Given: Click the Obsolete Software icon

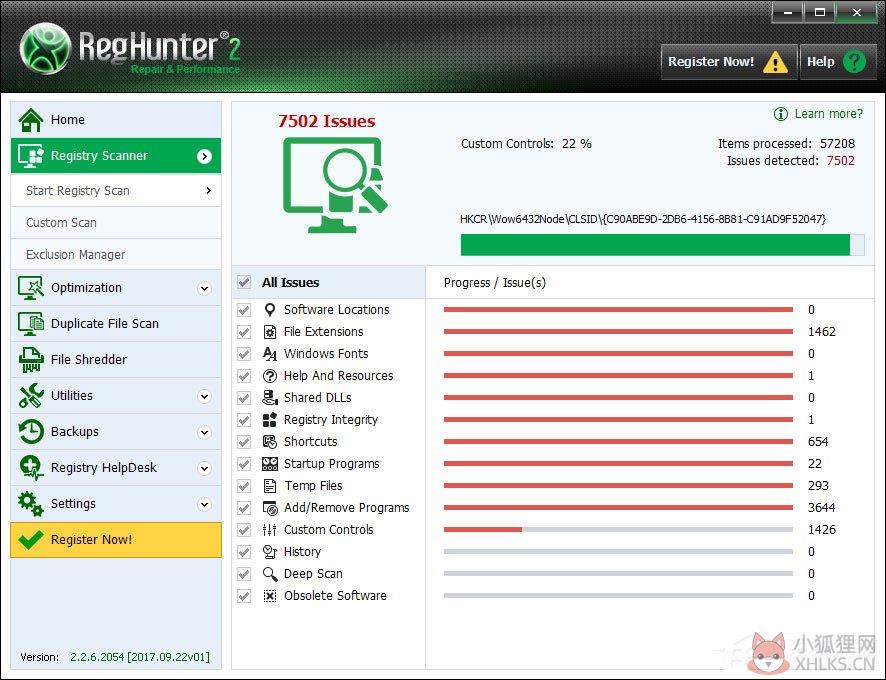Looking at the screenshot, I should pos(270,596).
